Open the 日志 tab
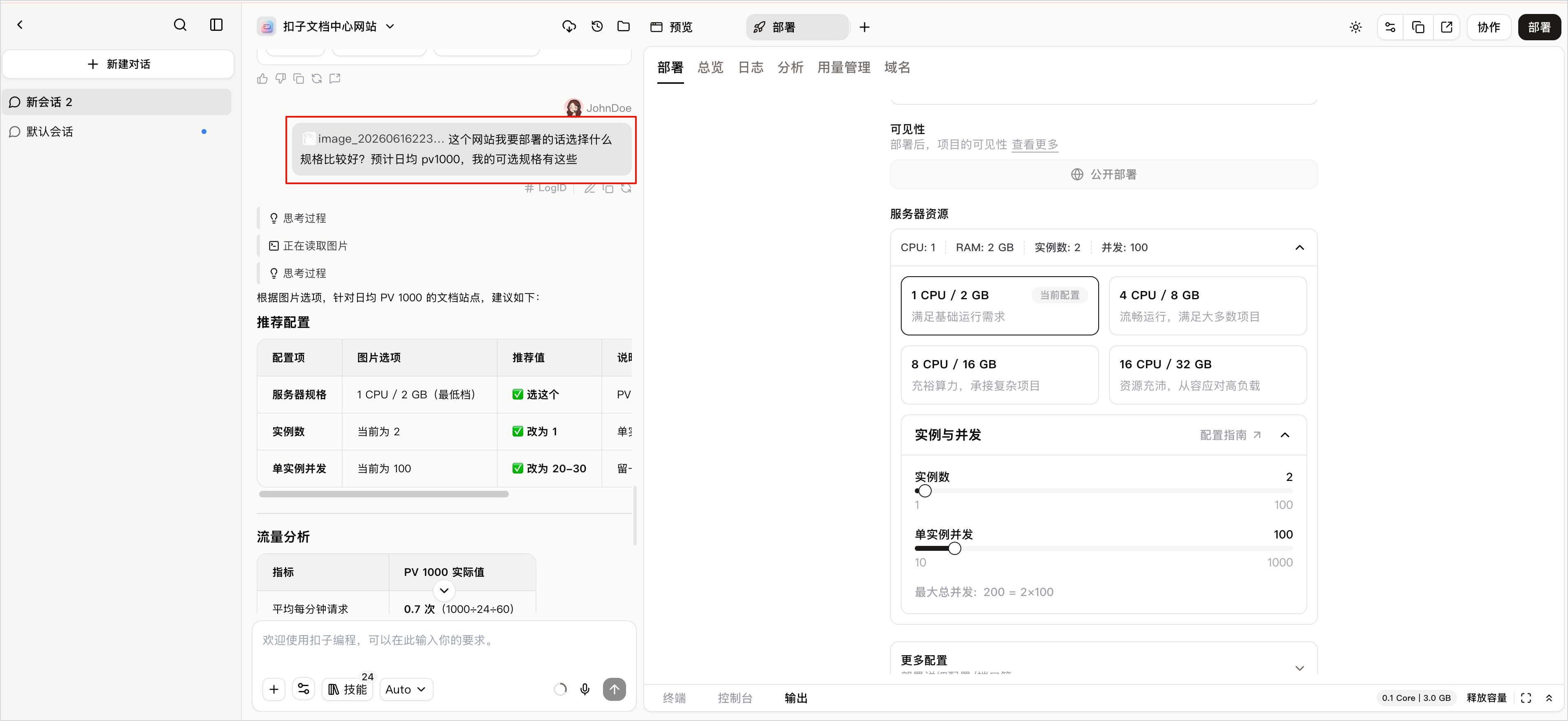The image size is (1568, 721). pos(751,67)
